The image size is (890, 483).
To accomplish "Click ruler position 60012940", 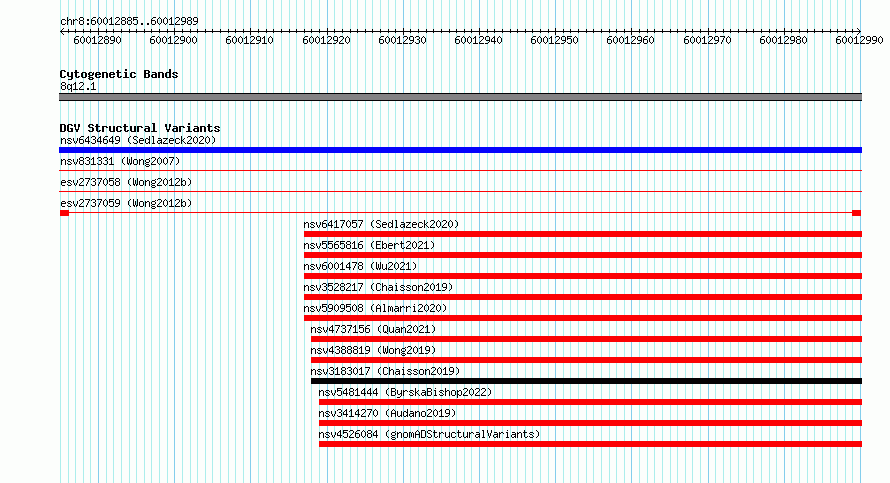I will (478, 40).
